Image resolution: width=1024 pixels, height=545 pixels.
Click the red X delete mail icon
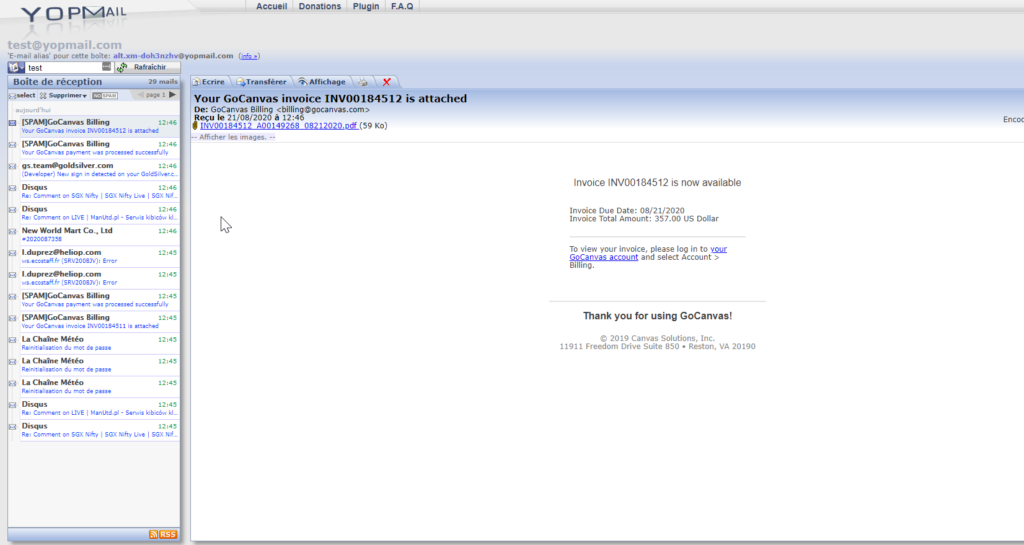[387, 82]
